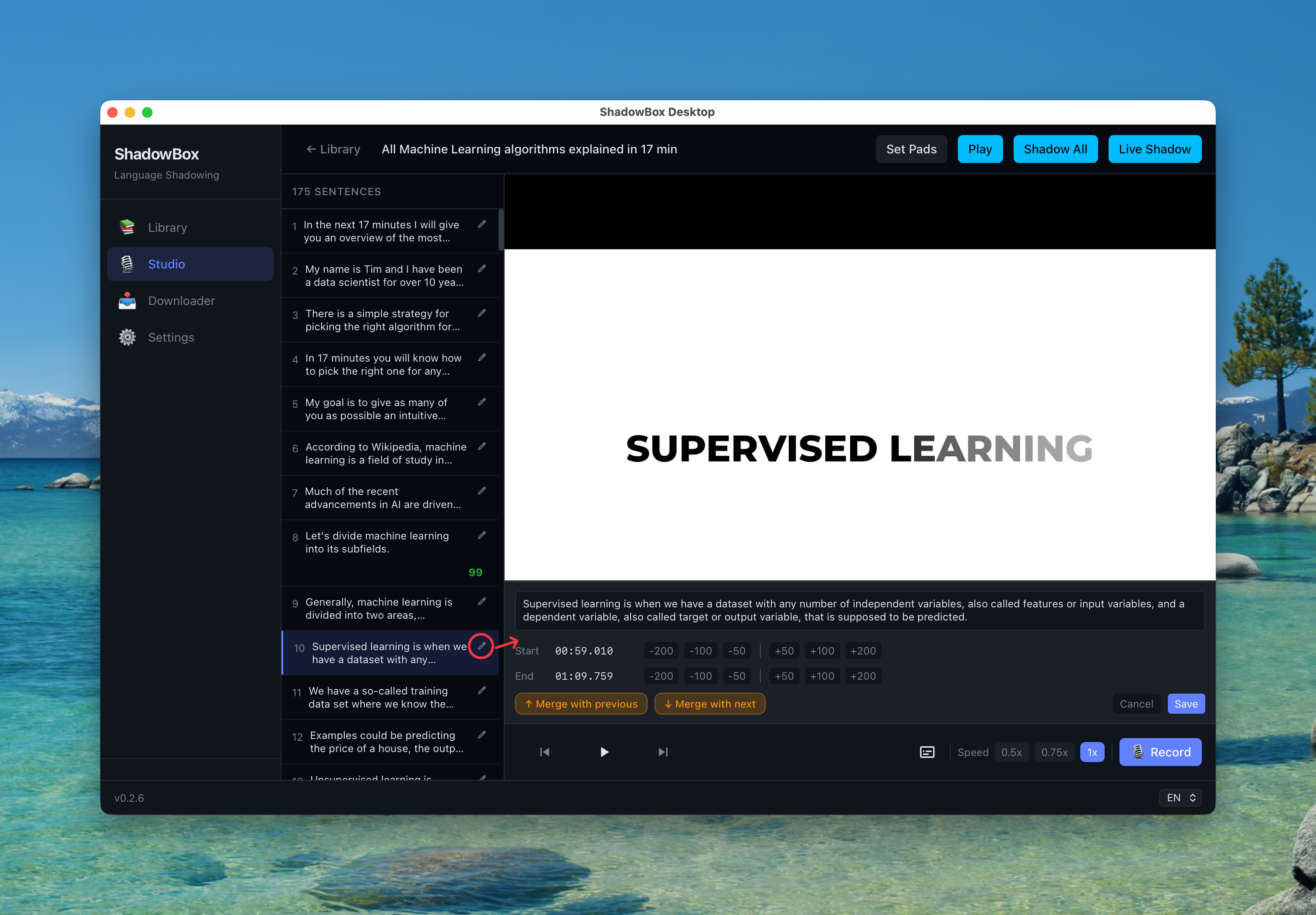The height and width of the screenshot is (915, 1316).
Task: Shift End time by +100 ms
Action: (822, 676)
